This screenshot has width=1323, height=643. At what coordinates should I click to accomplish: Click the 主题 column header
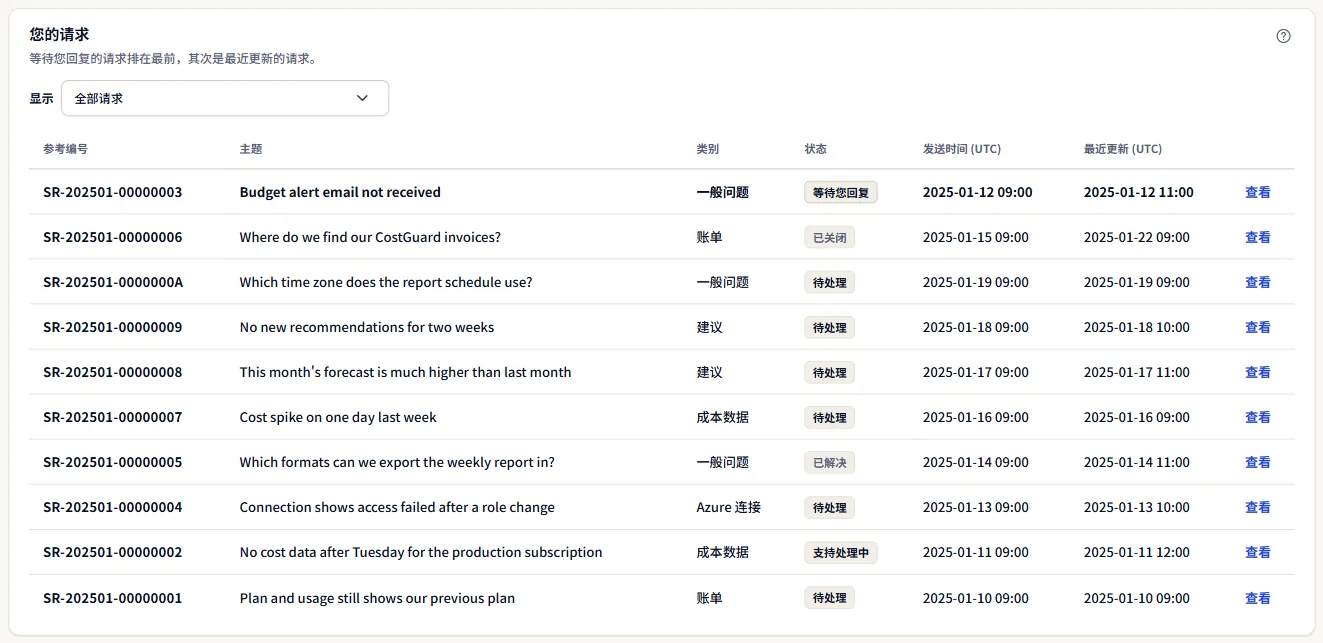coord(251,149)
